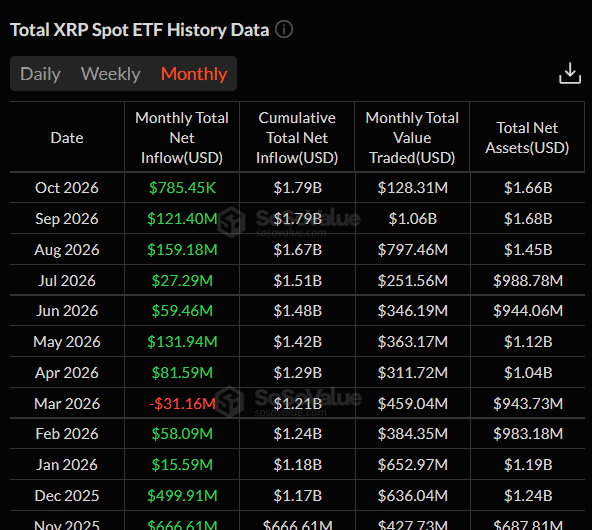Click the $121.40M inflow value
Image resolution: width=592 pixels, height=530 pixels.
tap(182, 219)
